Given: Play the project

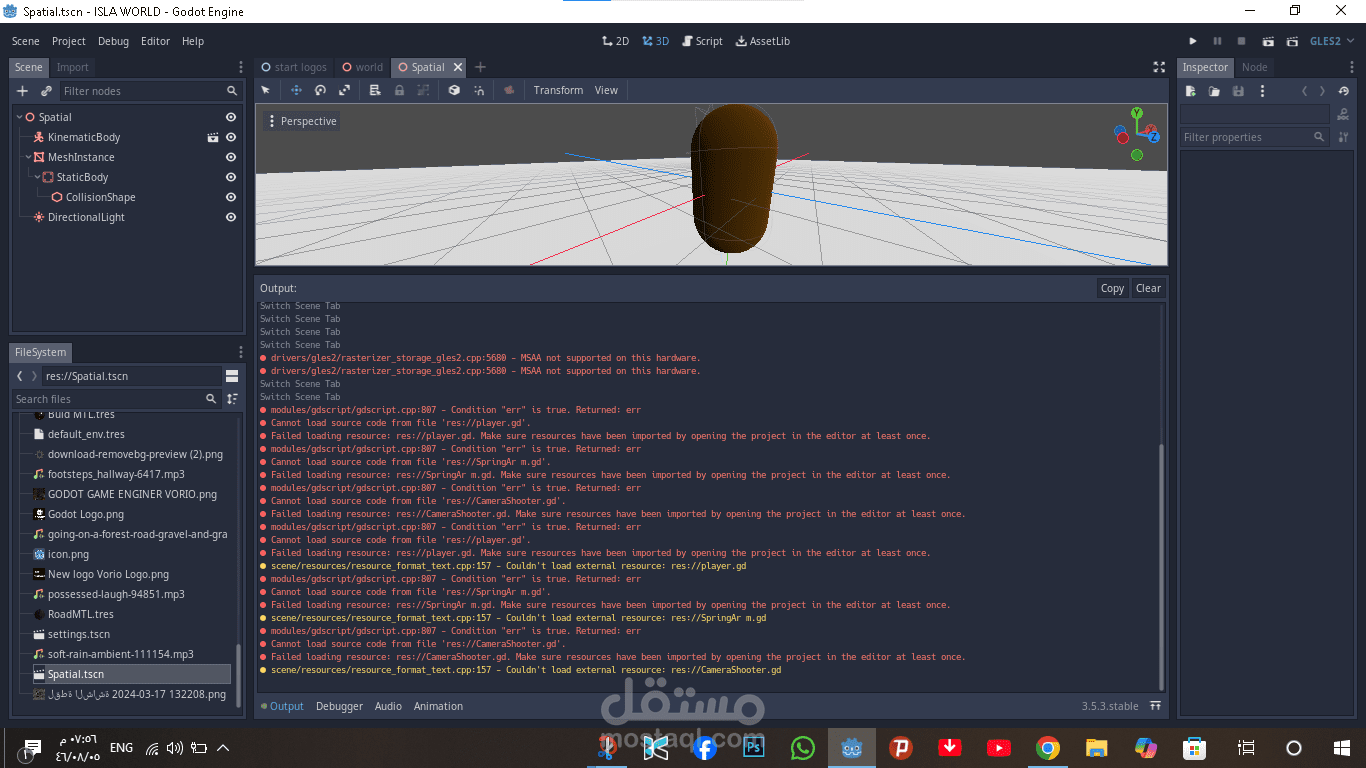Looking at the screenshot, I should pyautogui.click(x=1193, y=41).
